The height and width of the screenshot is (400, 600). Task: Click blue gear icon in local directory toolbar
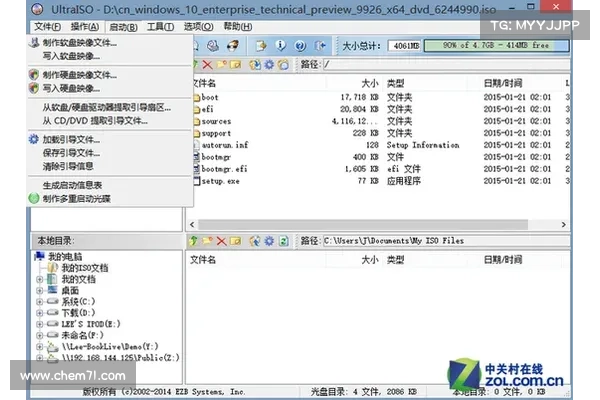point(269,241)
